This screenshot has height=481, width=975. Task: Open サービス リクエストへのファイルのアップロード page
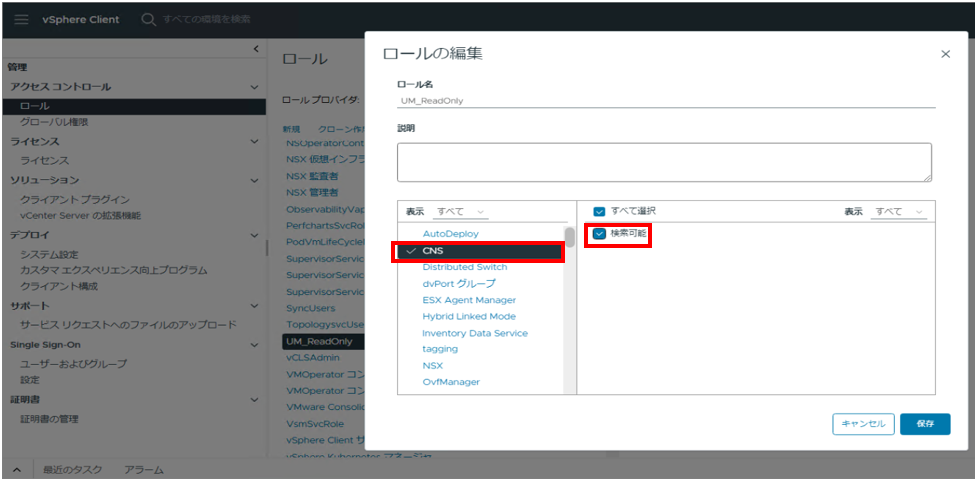click(x=128, y=324)
